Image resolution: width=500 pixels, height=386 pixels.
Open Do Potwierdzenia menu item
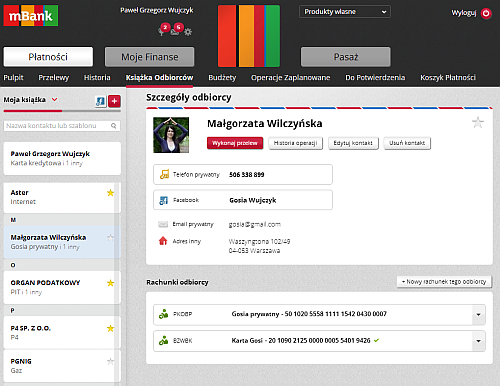pos(375,78)
